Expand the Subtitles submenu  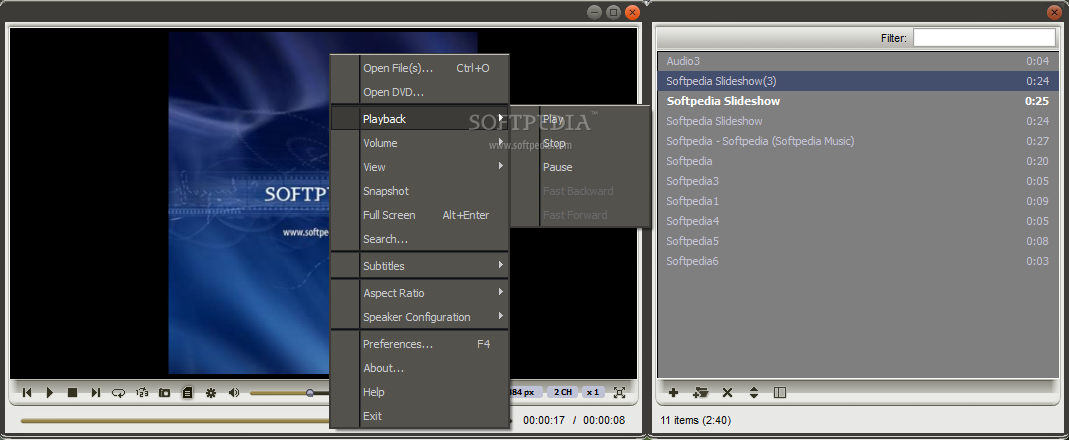tap(420, 266)
